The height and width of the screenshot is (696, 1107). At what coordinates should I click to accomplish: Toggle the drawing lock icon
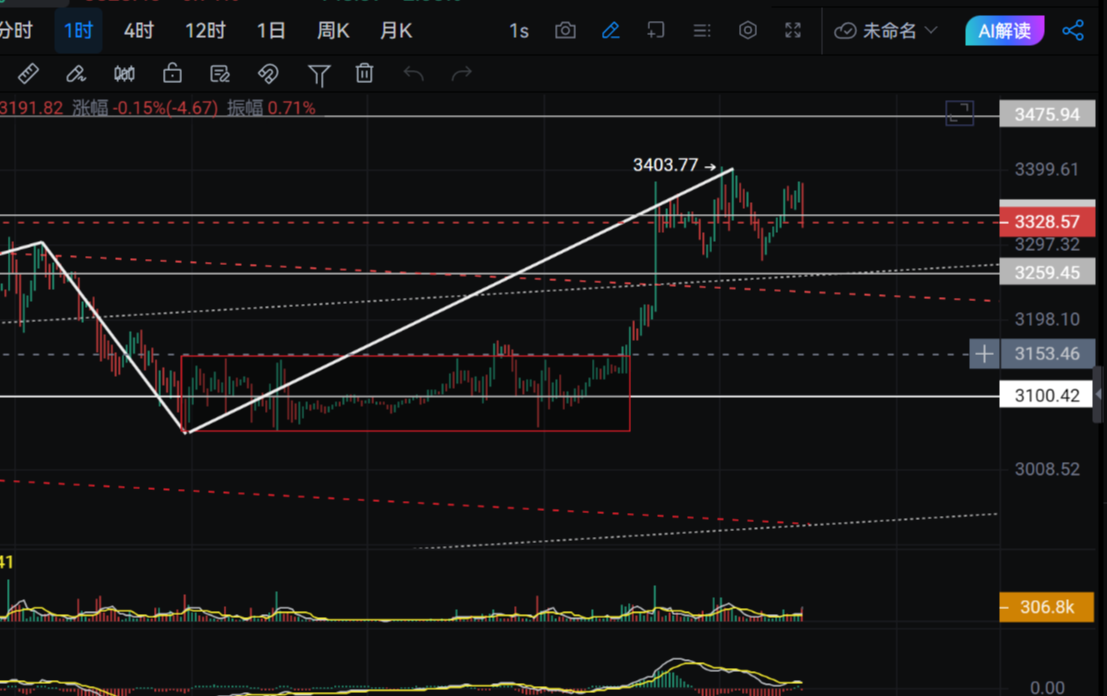(x=172, y=73)
